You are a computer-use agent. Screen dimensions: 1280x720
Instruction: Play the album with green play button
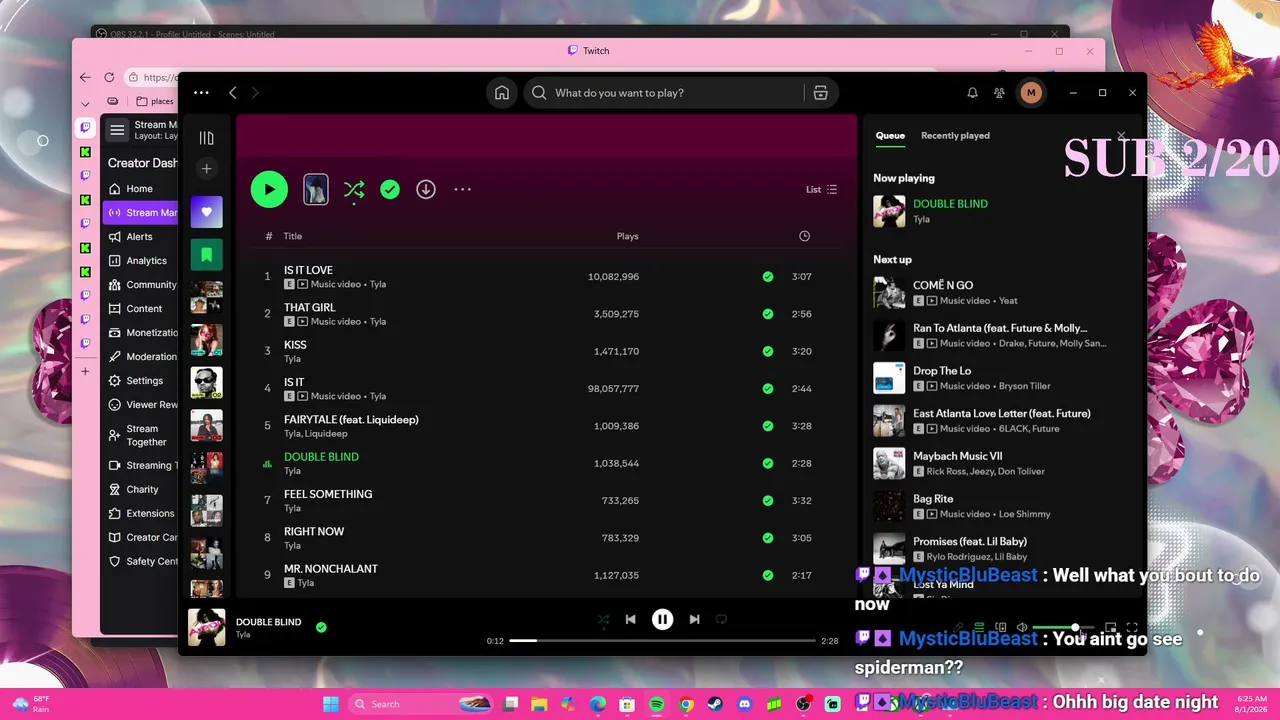click(x=269, y=189)
